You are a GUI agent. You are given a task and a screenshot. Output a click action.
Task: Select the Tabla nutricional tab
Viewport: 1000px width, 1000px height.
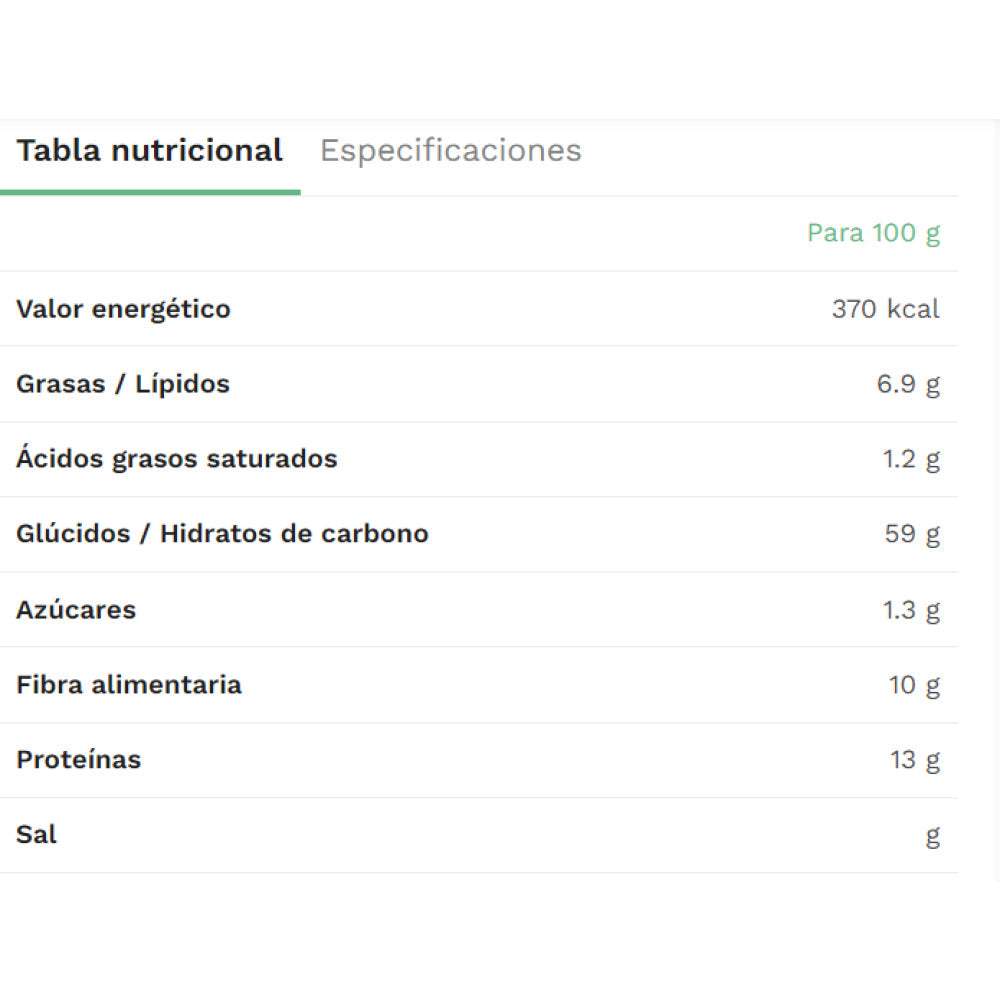click(150, 151)
